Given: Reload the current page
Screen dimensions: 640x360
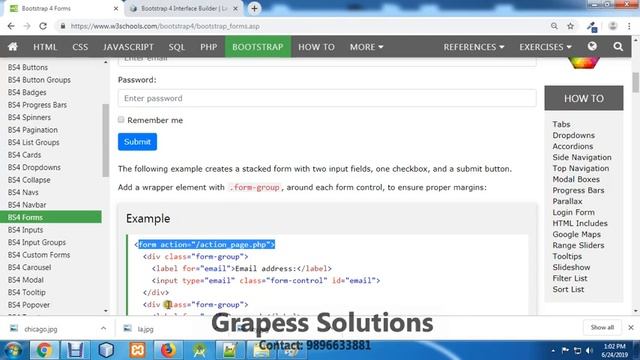Looking at the screenshot, I should pyautogui.click(x=43, y=26).
